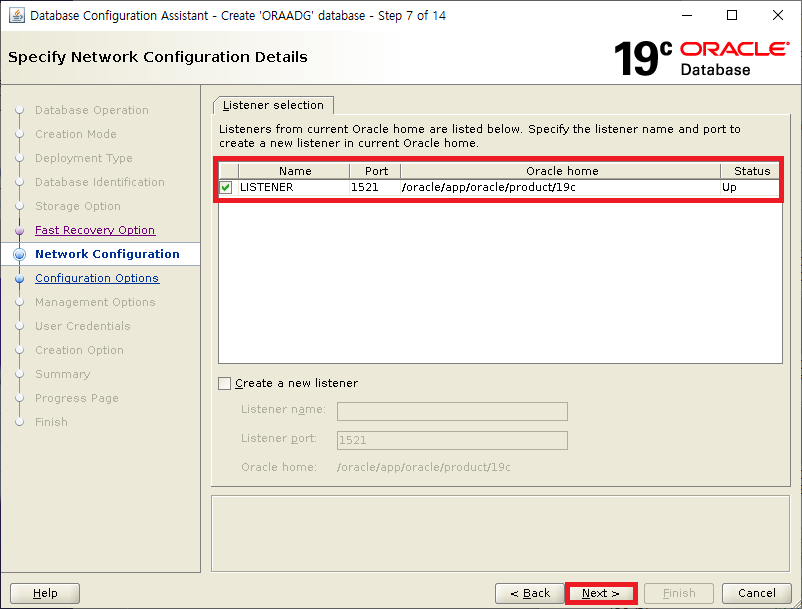This screenshot has width=802, height=609.
Task: Click the empty message area at bottom
Action: 501,533
